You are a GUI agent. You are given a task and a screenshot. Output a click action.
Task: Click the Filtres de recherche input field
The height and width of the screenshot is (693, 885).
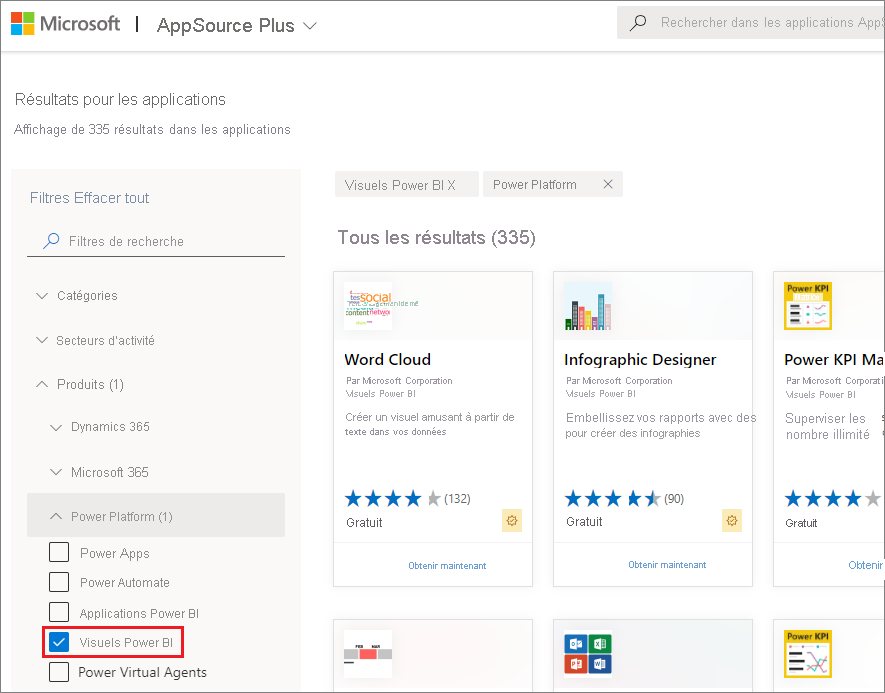(156, 242)
